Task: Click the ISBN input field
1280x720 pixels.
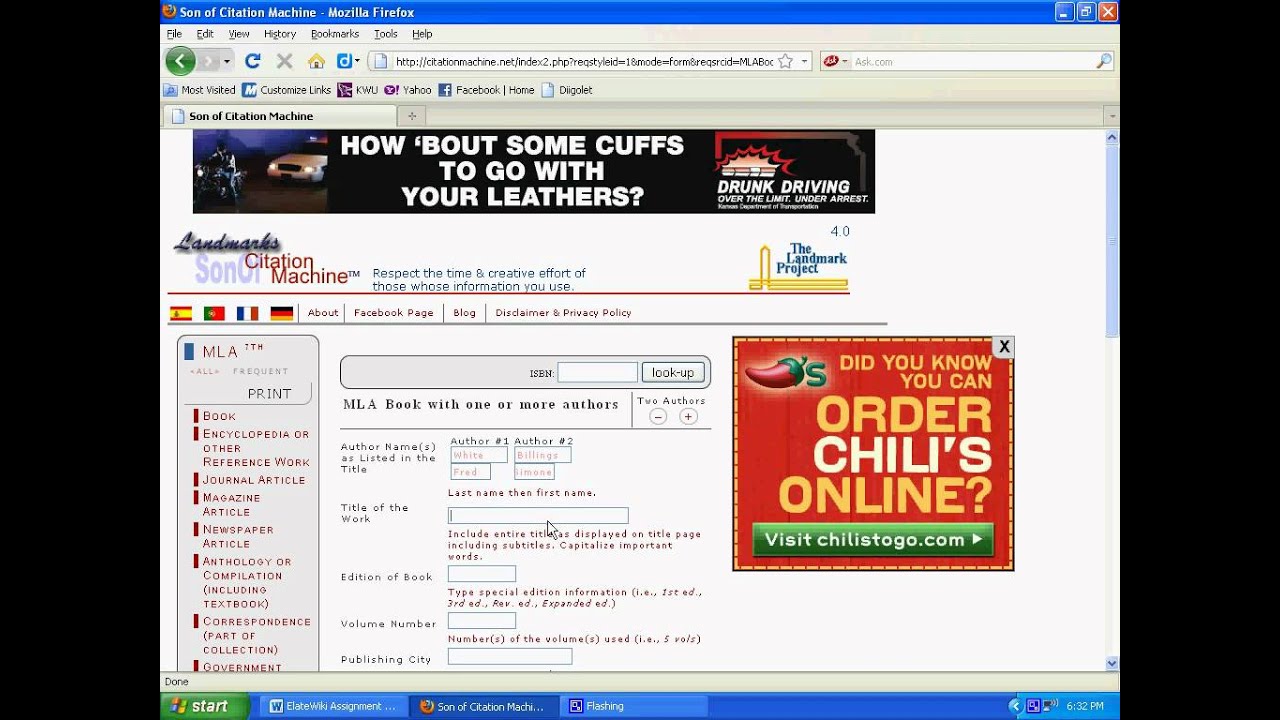Action: coord(597,373)
